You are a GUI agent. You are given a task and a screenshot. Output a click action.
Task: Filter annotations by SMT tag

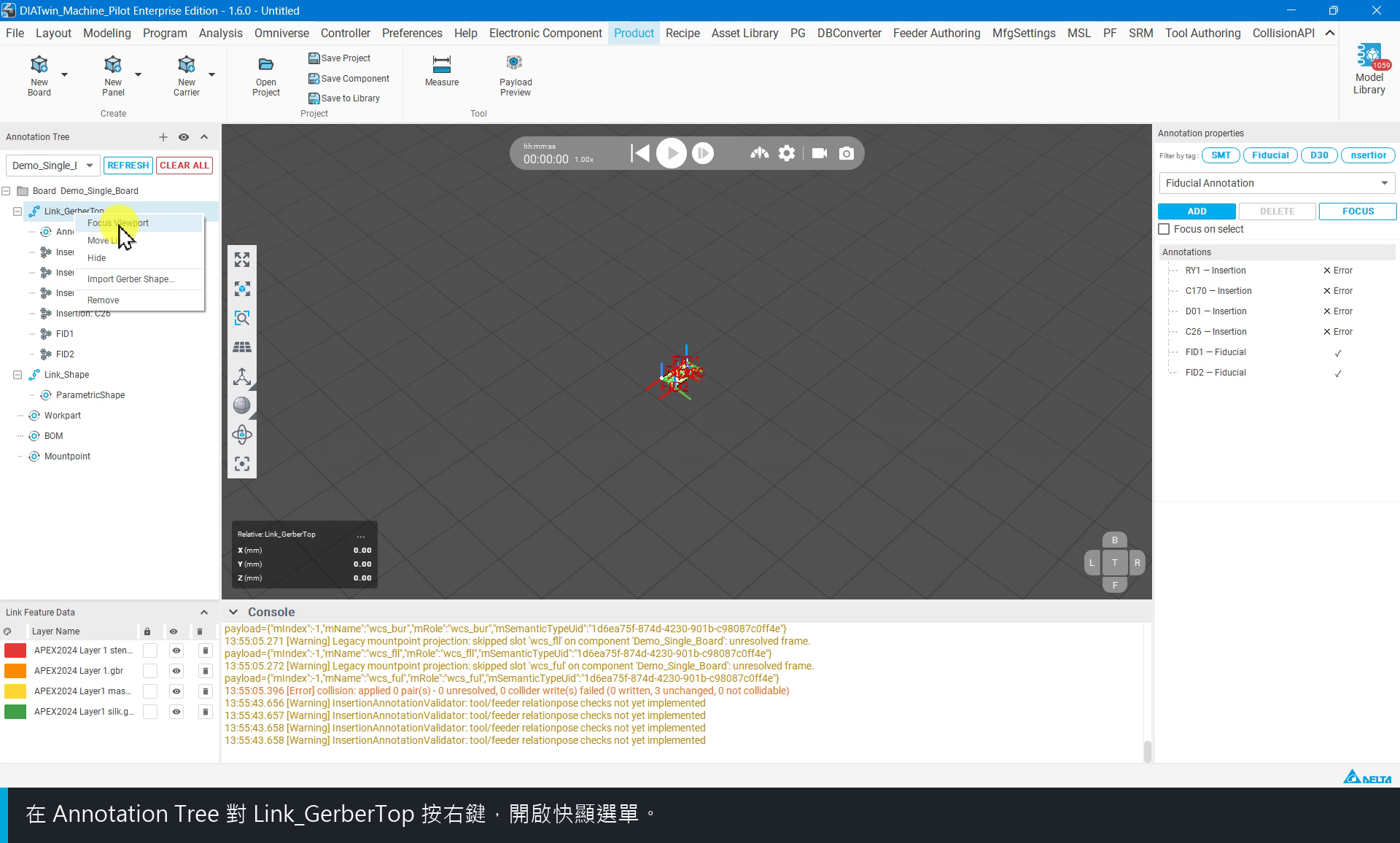click(x=1221, y=155)
